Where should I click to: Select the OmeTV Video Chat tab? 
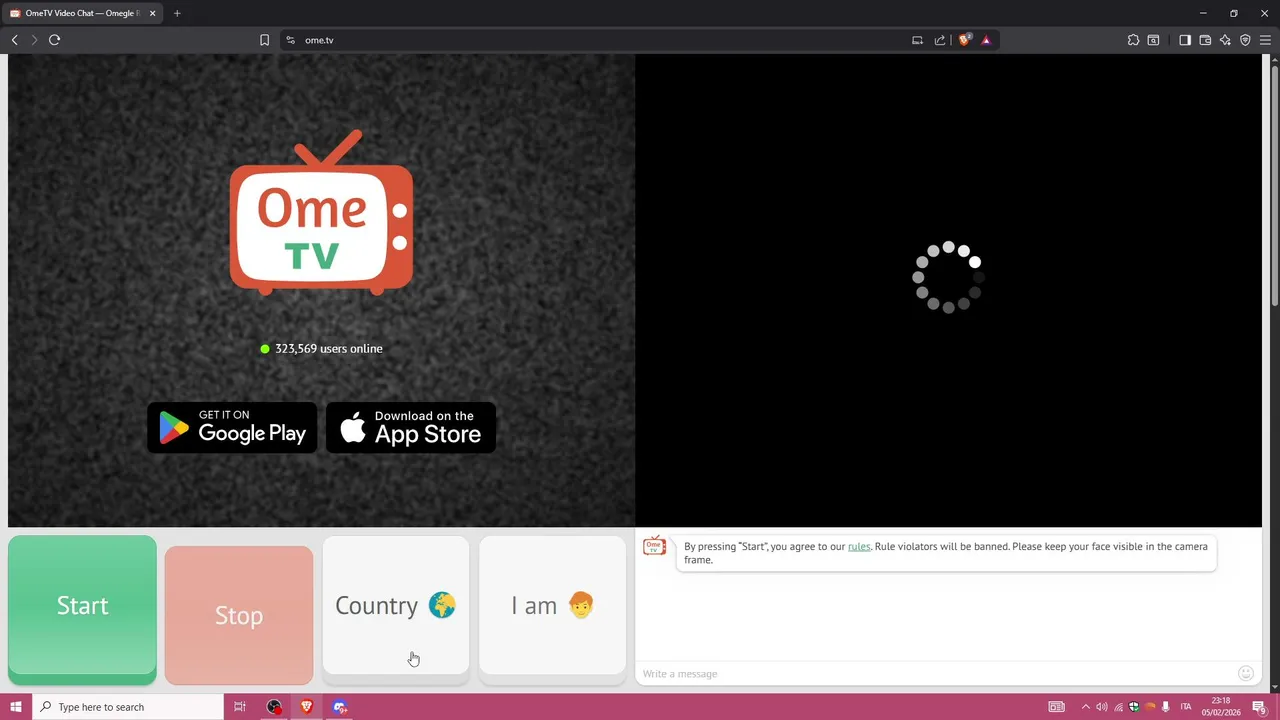click(x=83, y=13)
